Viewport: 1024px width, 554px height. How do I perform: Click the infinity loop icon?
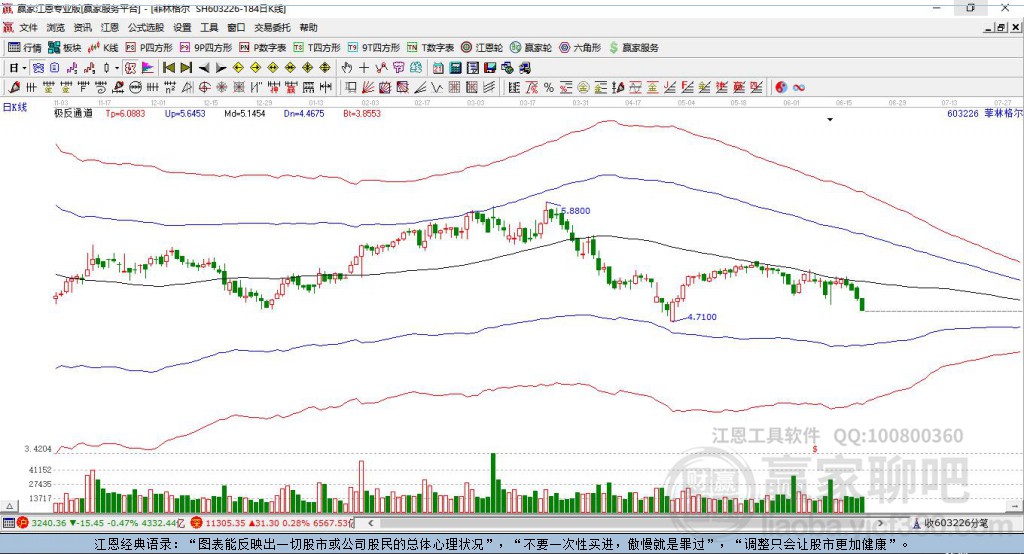798,87
